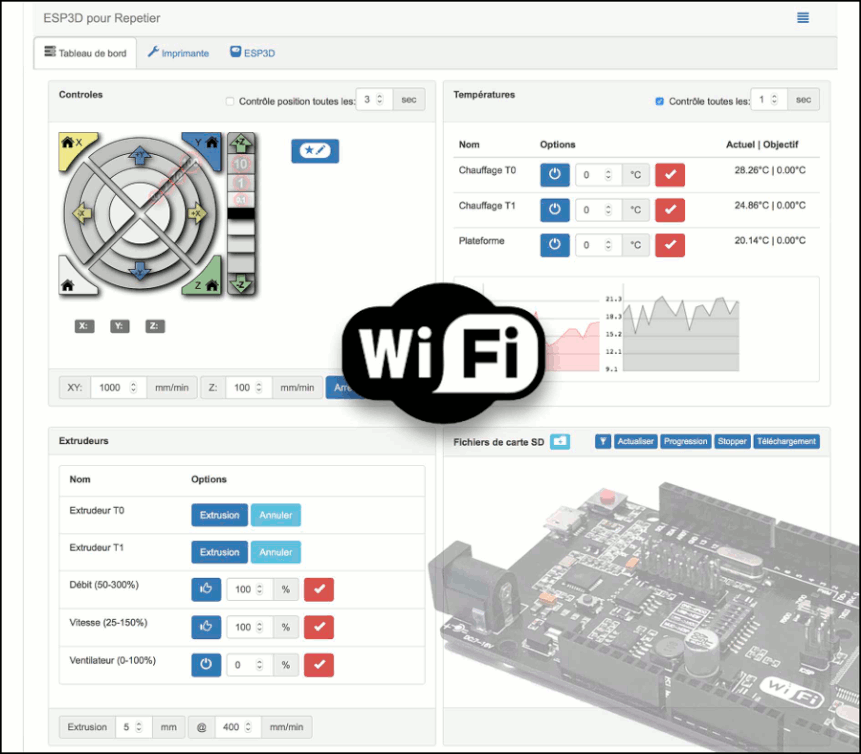
Task: Click extrusion speed field showing 400
Action: [238, 727]
